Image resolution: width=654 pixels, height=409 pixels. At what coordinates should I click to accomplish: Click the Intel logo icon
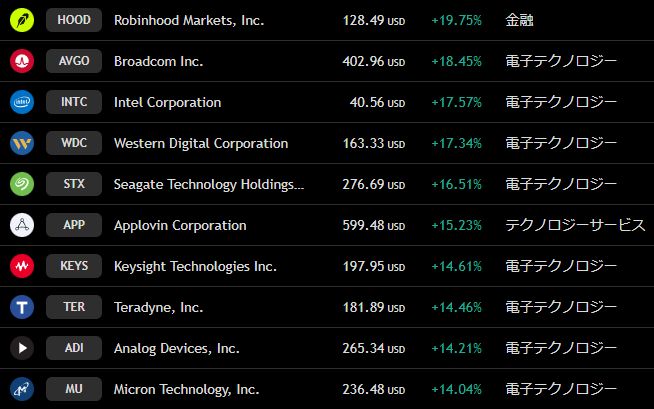[22, 102]
